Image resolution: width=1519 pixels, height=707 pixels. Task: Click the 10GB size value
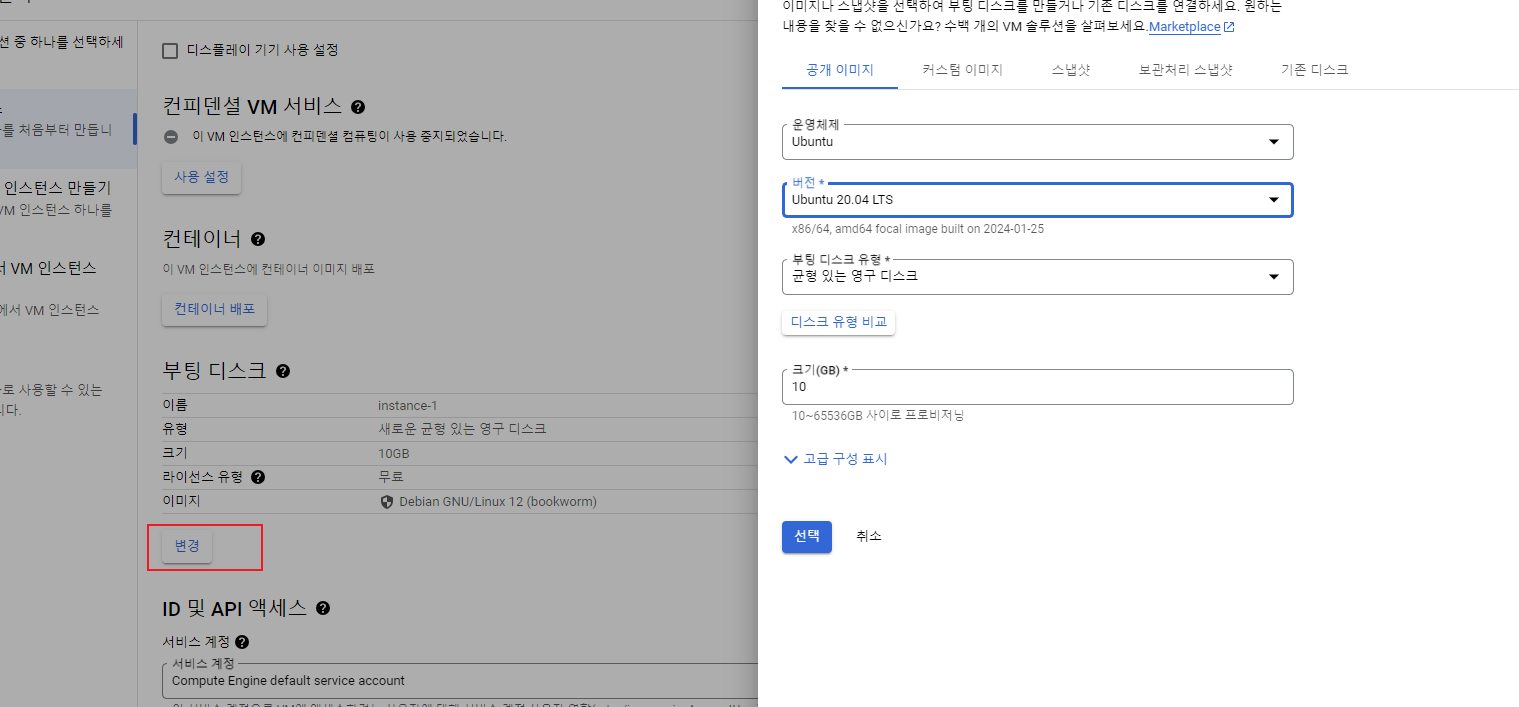pyautogui.click(x=393, y=454)
